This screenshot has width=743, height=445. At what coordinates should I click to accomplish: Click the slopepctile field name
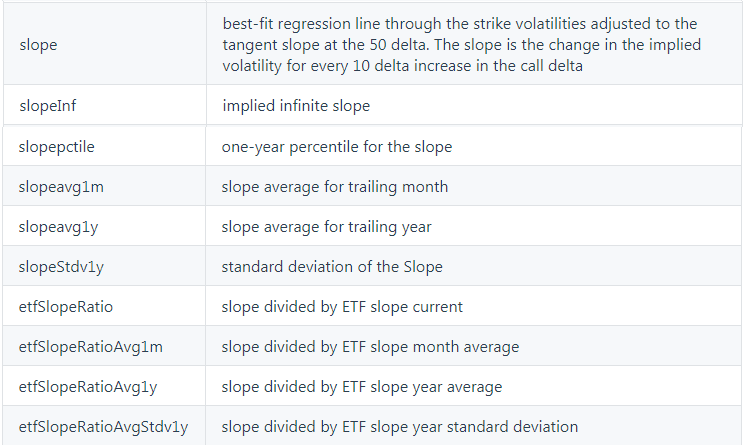tap(56, 146)
